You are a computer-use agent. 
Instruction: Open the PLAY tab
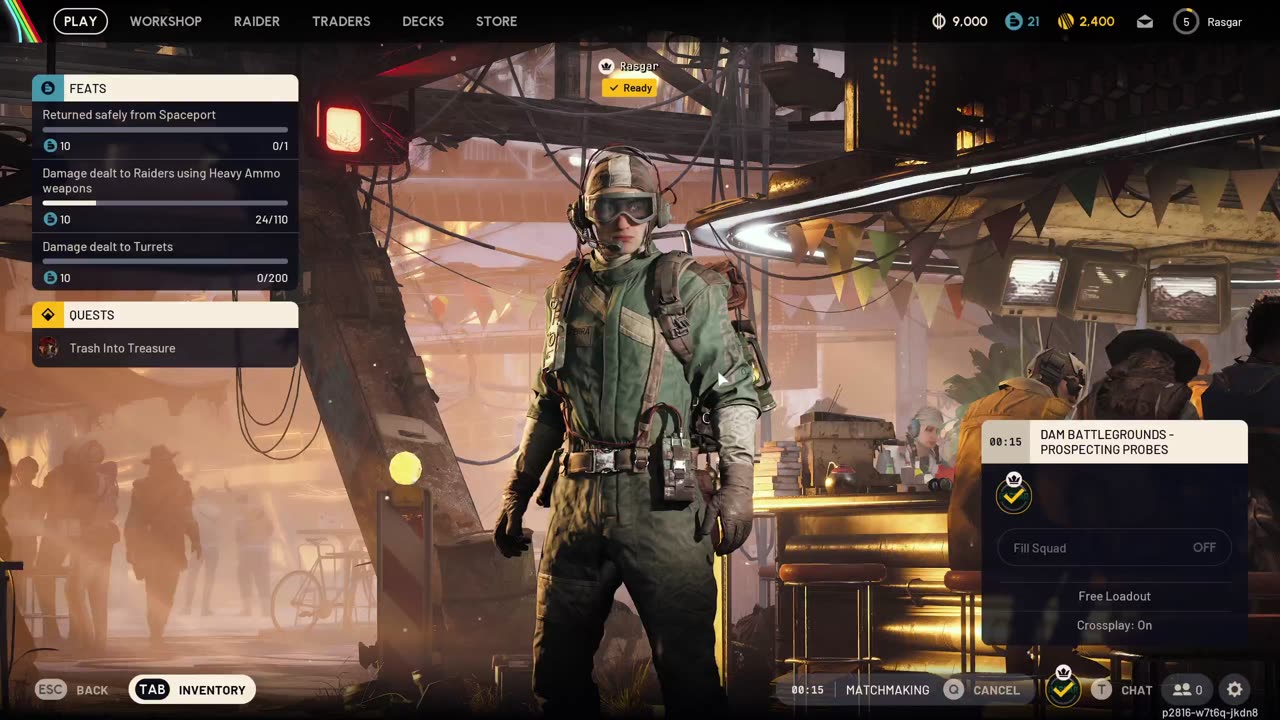tap(80, 21)
